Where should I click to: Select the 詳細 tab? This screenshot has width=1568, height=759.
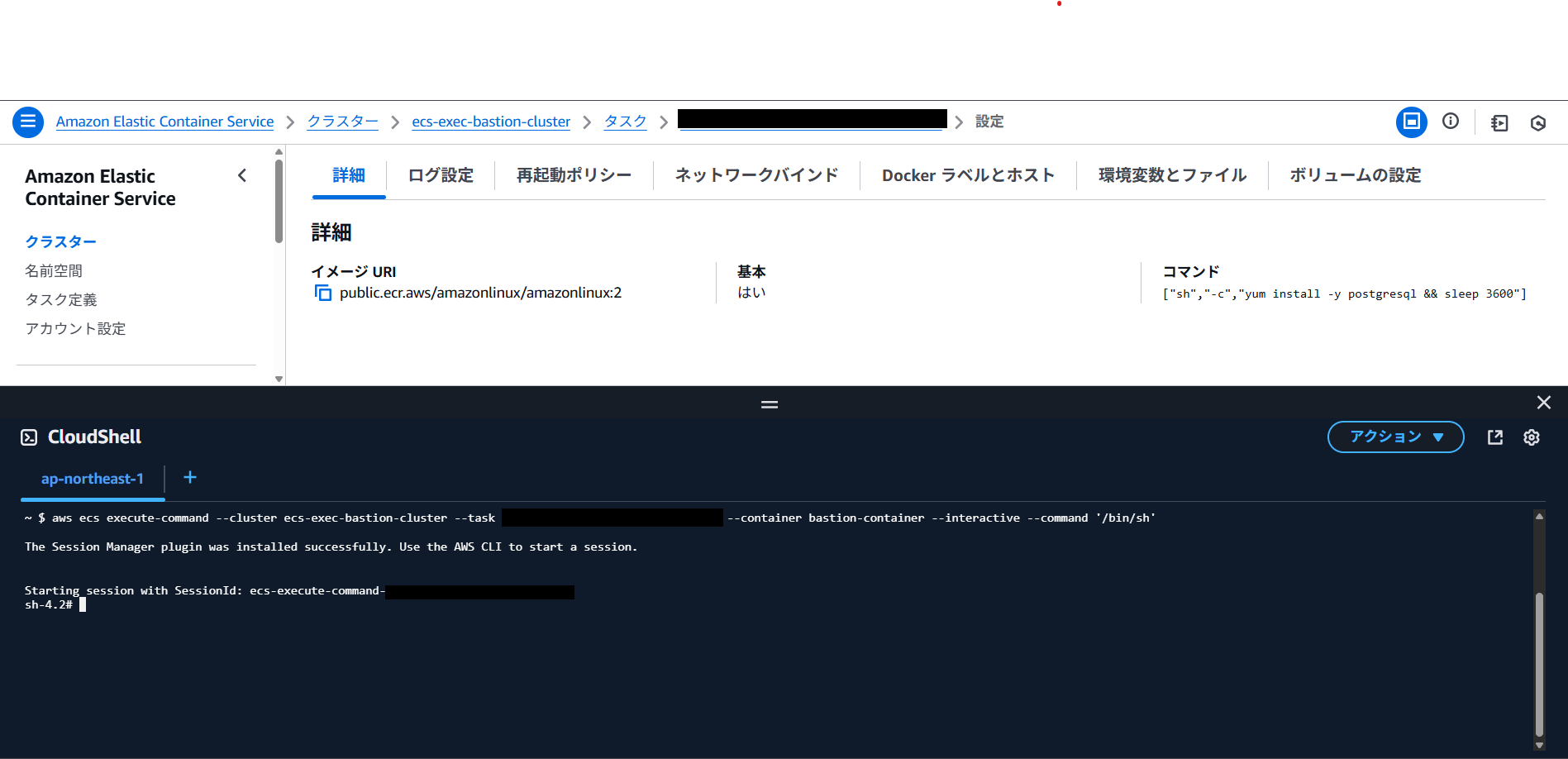click(349, 175)
